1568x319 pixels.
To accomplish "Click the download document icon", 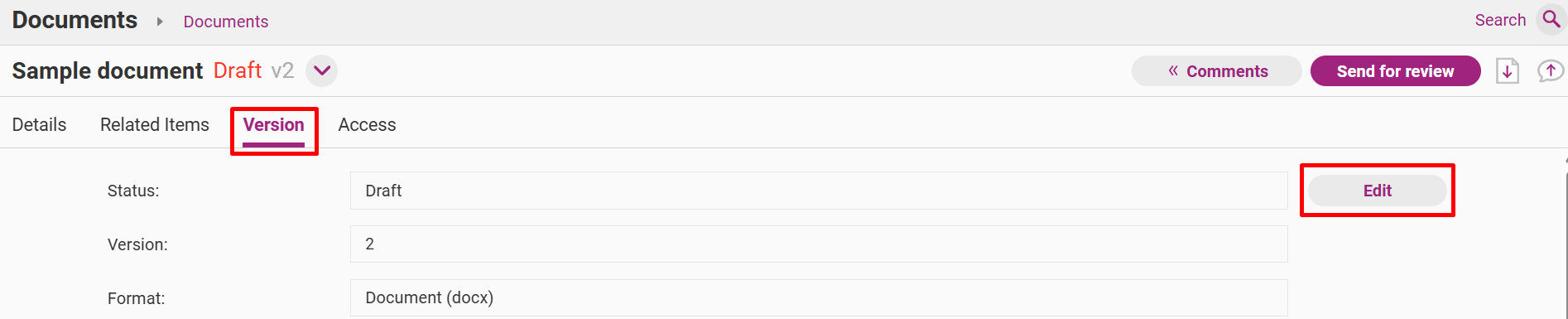I will tap(1507, 71).
